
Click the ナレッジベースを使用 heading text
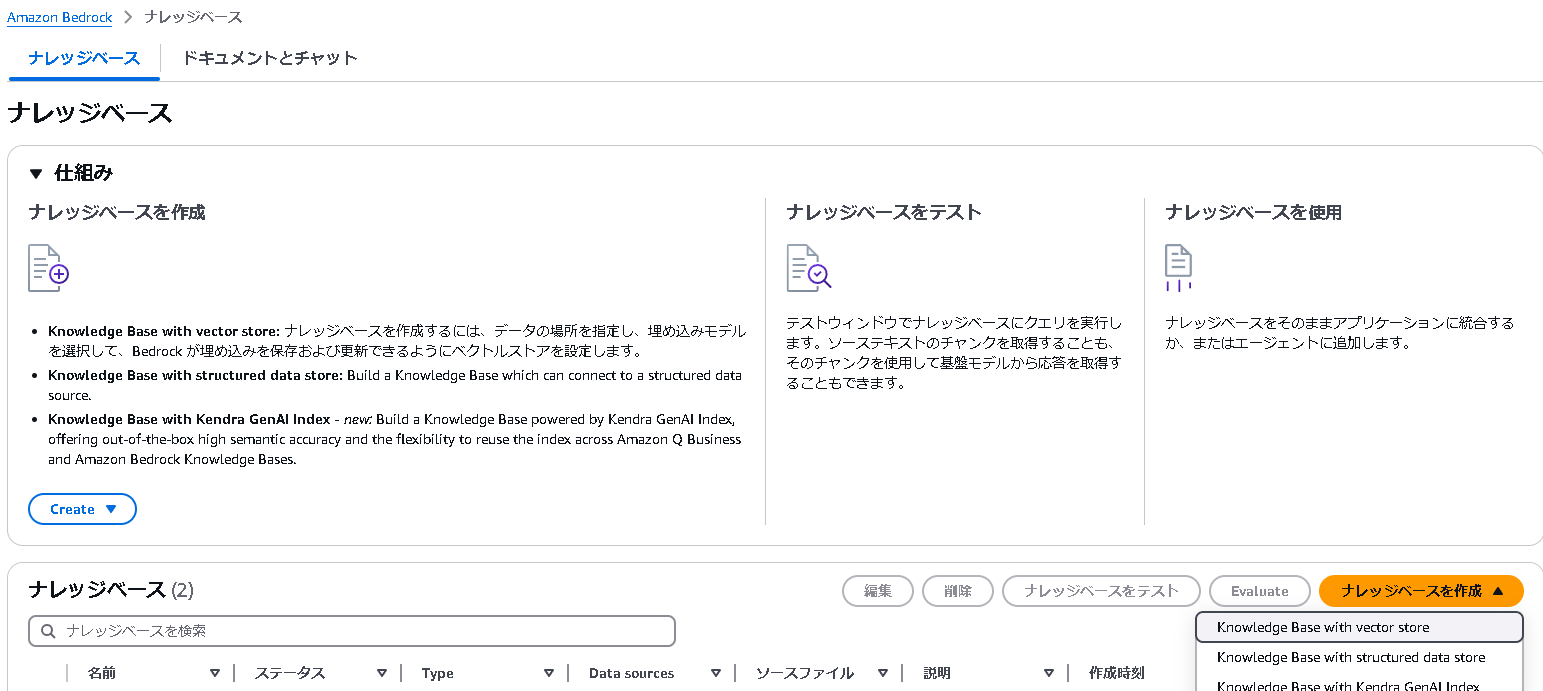coord(1253,212)
